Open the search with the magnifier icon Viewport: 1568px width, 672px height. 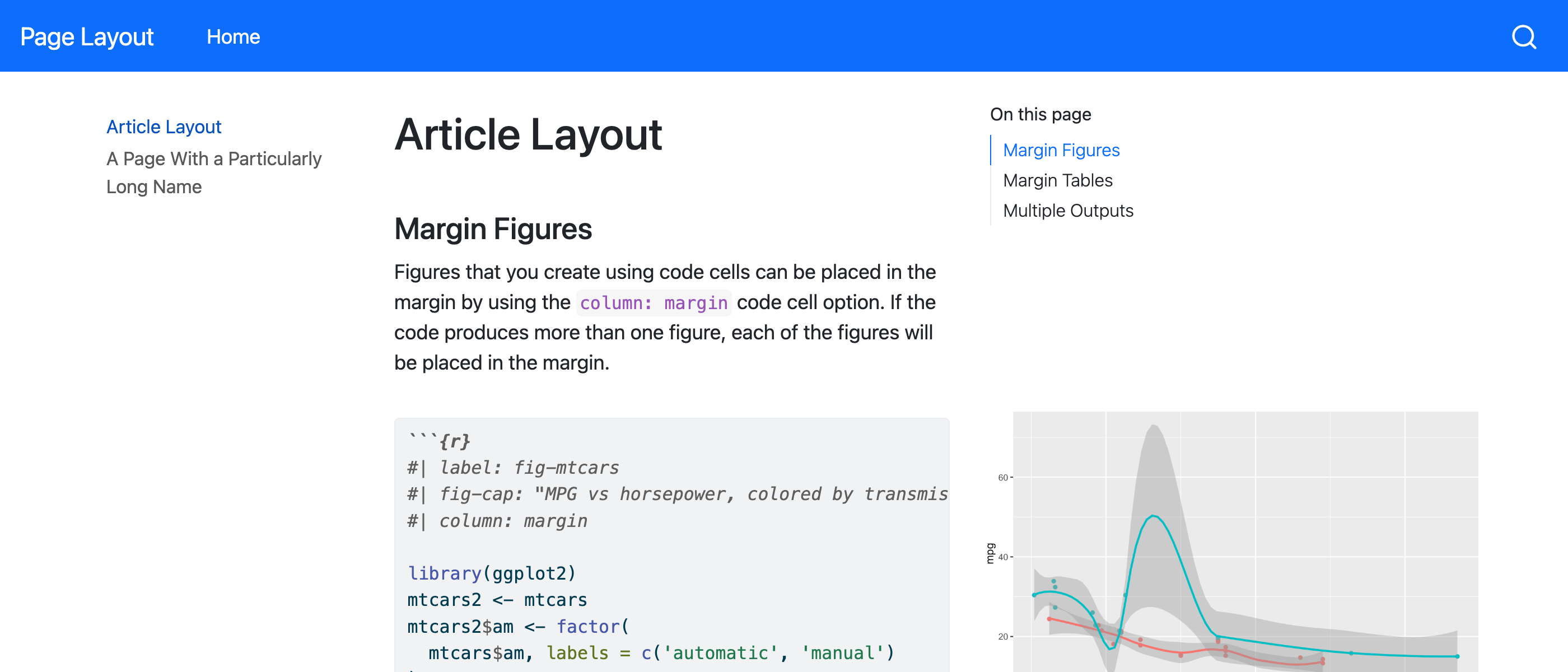point(1524,36)
